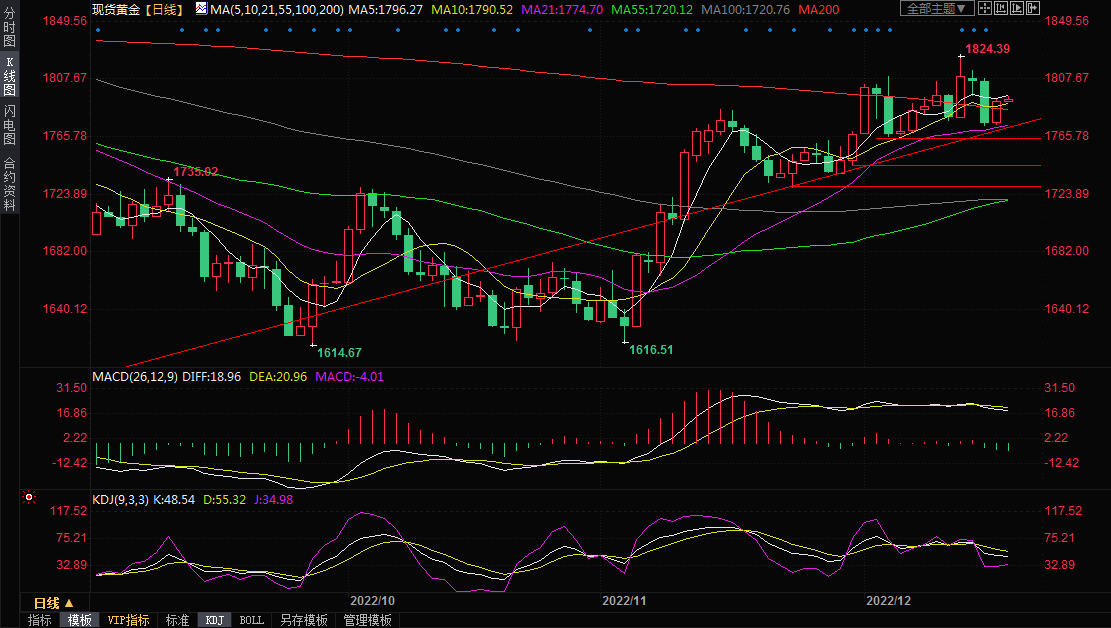Toggle the BOLL template

point(251,620)
